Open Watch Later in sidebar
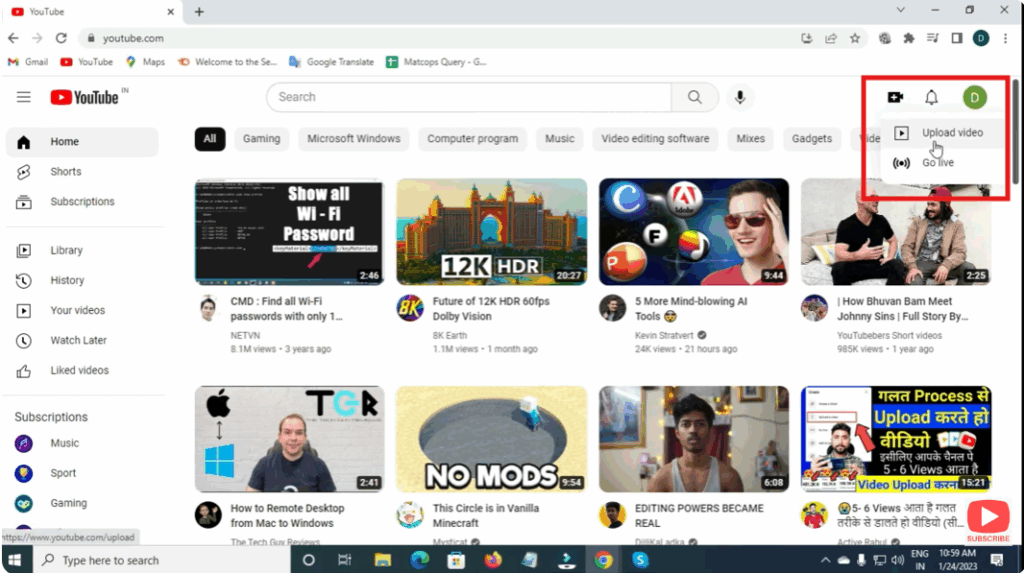Screen dimensions: 1024x573 click(x=78, y=340)
